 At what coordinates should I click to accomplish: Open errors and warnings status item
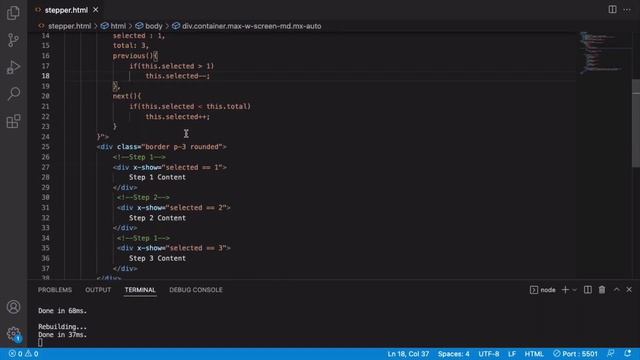point(24,354)
